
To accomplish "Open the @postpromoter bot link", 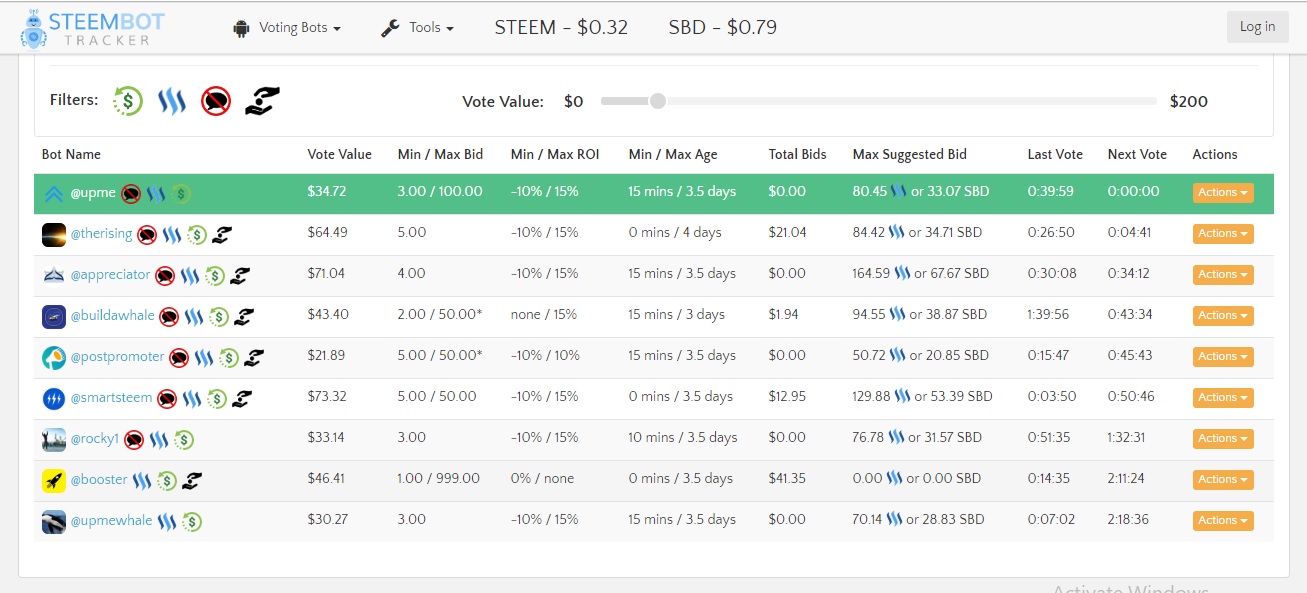I will (x=117, y=356).
